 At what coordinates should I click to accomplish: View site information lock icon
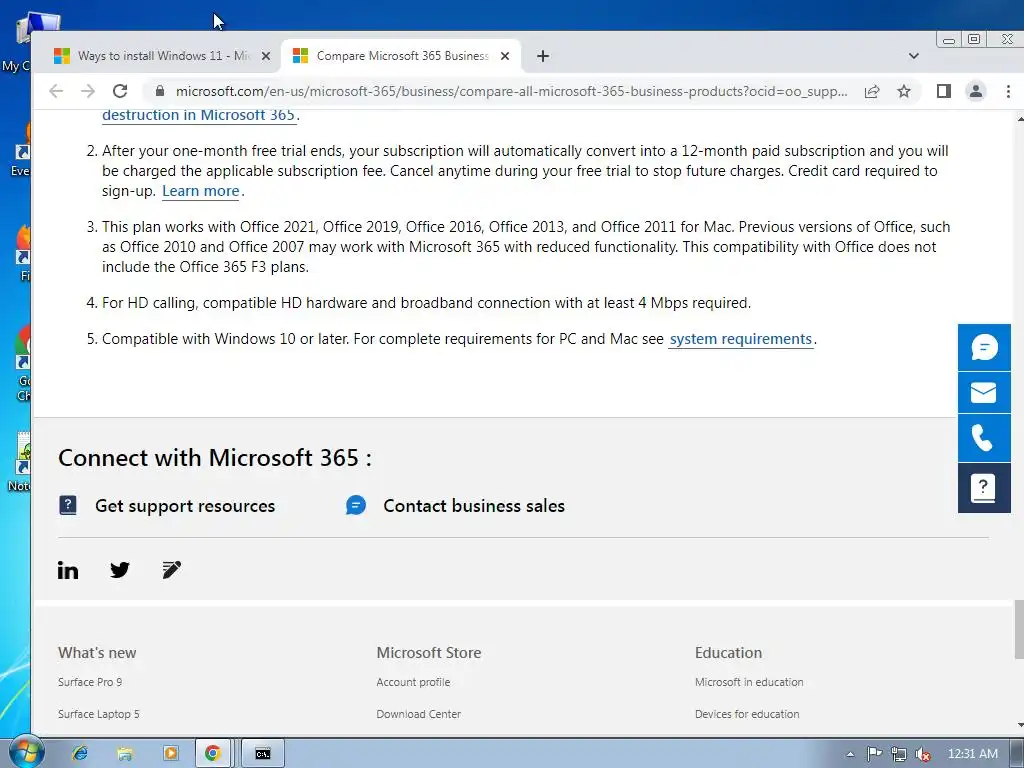159,91
